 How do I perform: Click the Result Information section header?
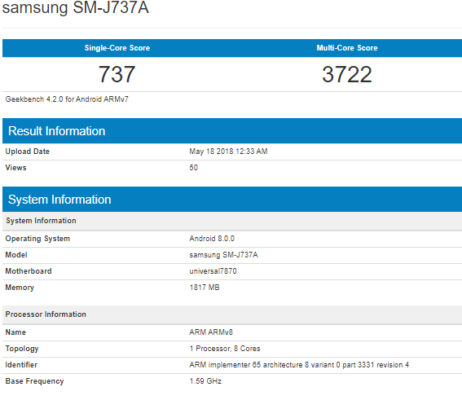(232, 131)
